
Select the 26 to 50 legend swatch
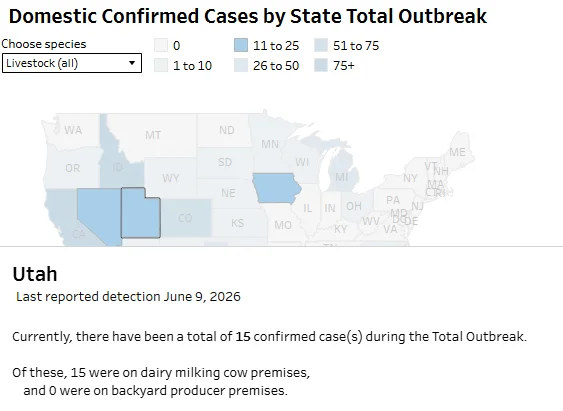(x=241, y=66)
